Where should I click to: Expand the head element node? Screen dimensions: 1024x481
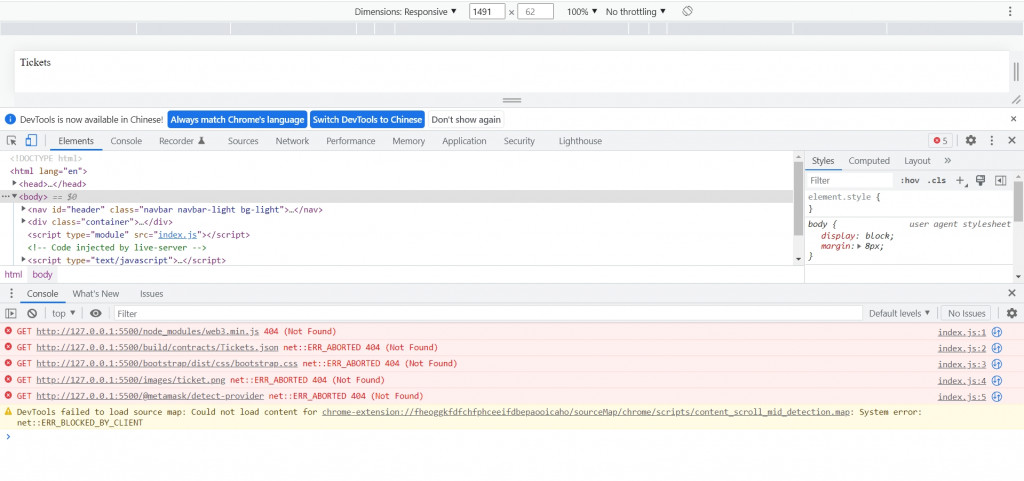(x=15, y=184)
